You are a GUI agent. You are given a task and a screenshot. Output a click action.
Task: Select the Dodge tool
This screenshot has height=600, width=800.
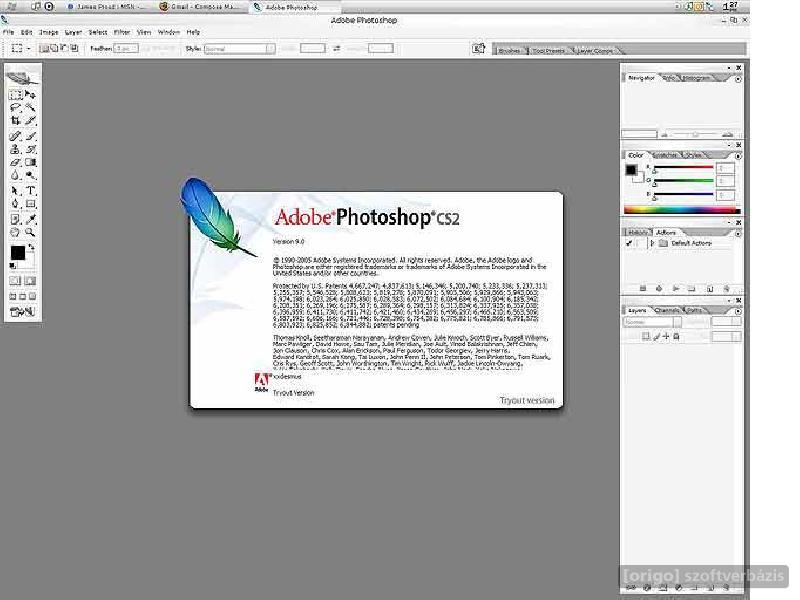pyautogui.click(x=31, y=176)
